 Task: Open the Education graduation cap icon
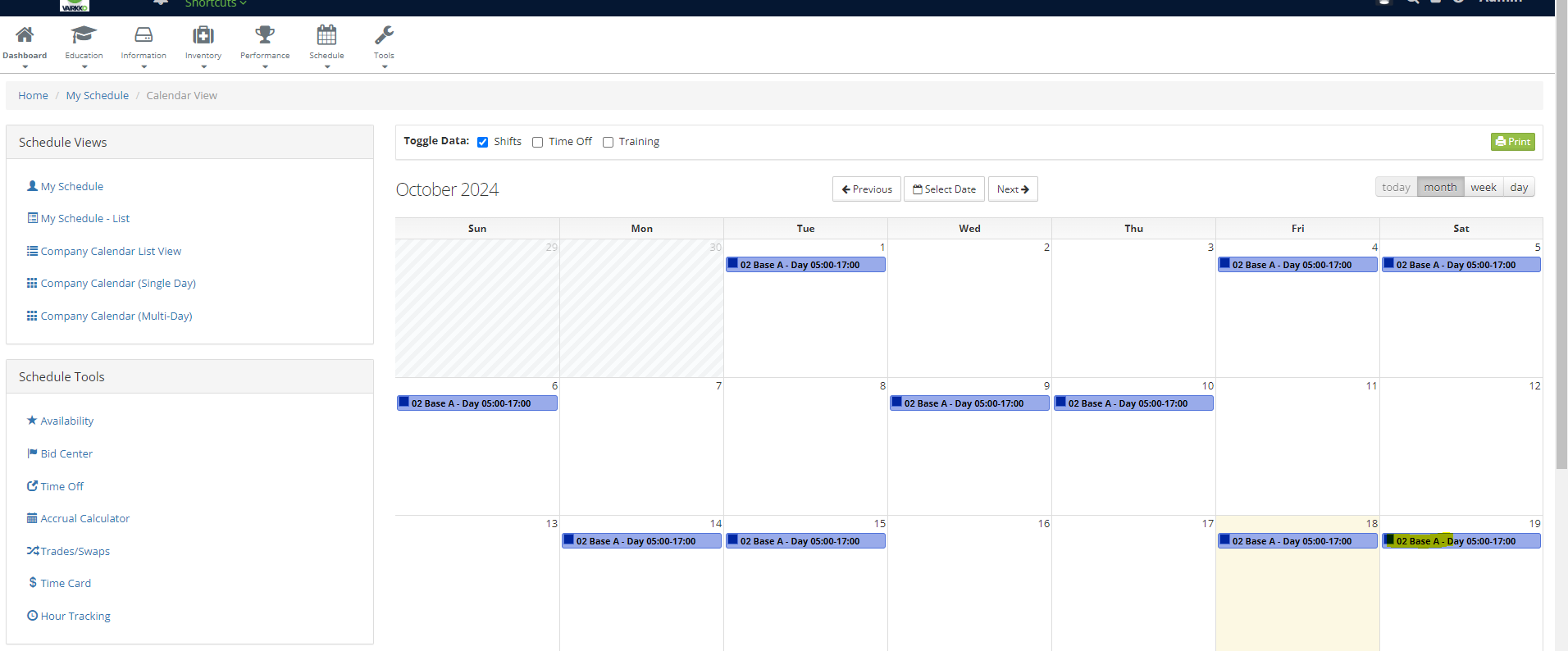coord(84,35)
